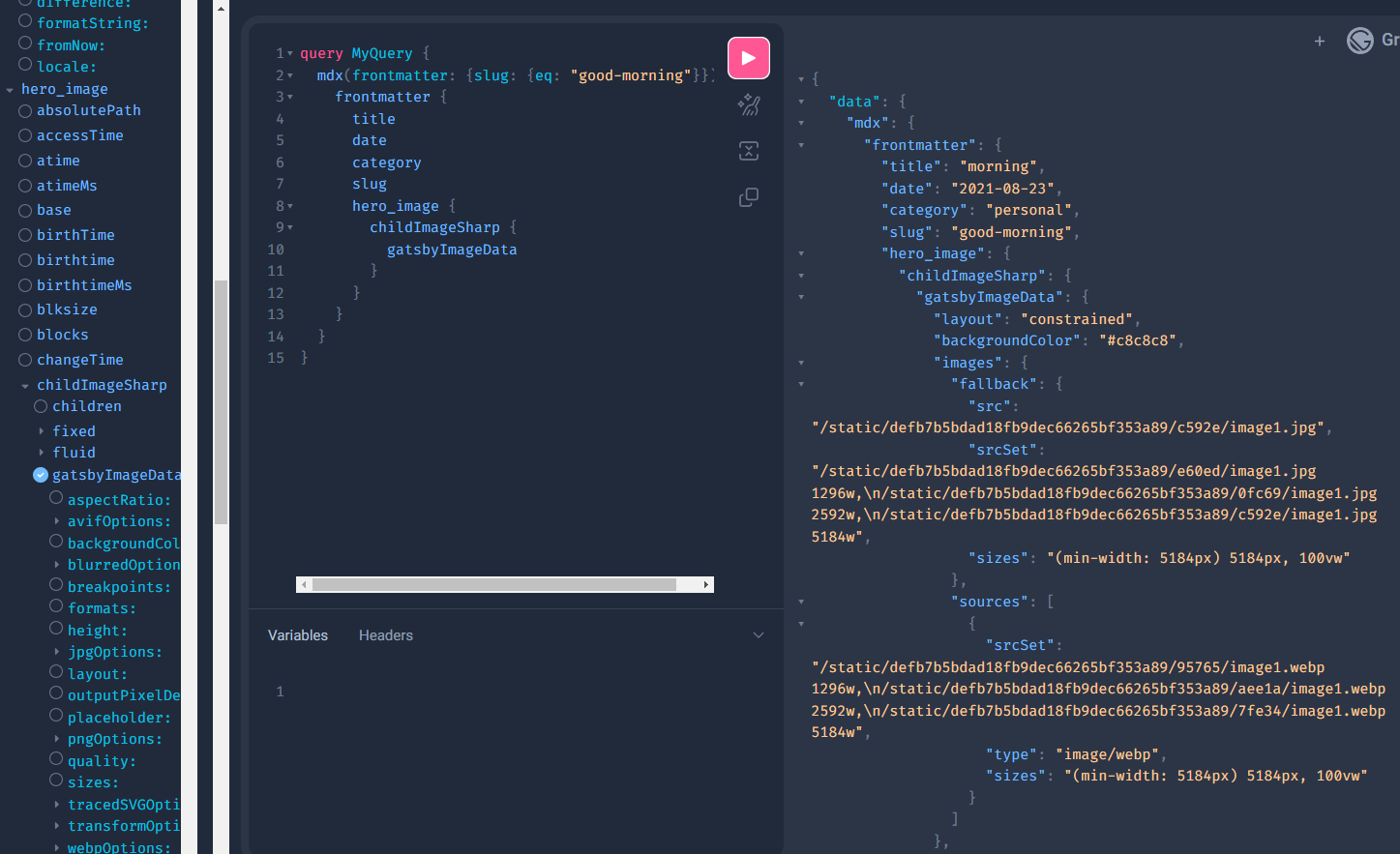The image size is (1400, 854).
Task: Click the Gatsby logo in the top right
Action: coord(1360,41)
